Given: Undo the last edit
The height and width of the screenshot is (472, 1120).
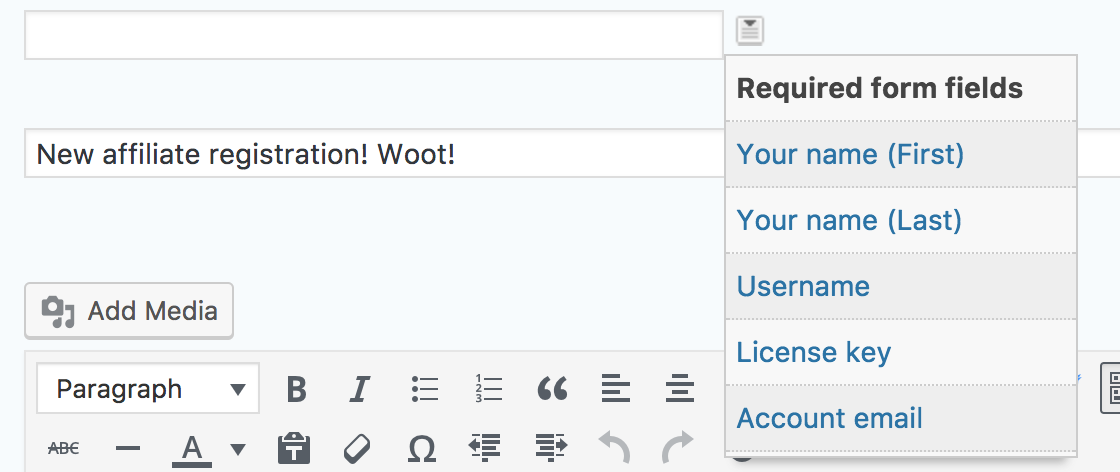Looking at the screenshot, I should (x=614, y=448).
